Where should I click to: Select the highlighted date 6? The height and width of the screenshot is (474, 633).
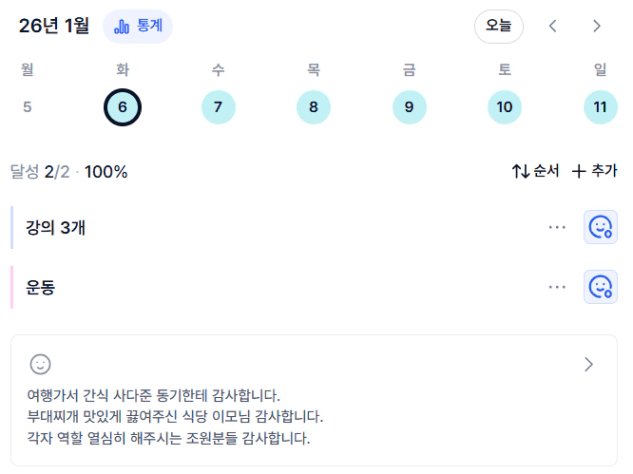pyautogui.click(x=122, y=107)
